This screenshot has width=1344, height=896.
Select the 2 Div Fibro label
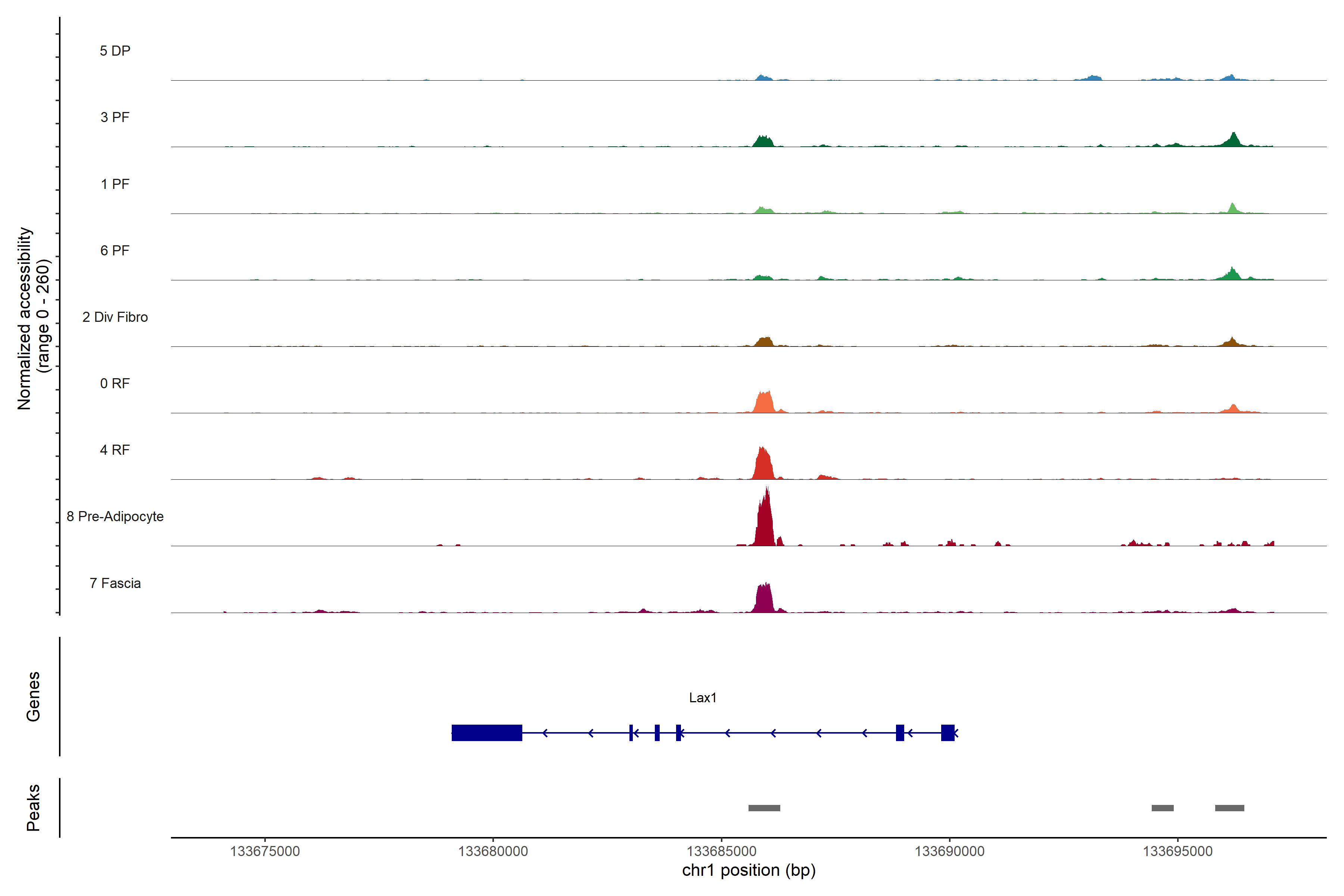tap(115, 317)
